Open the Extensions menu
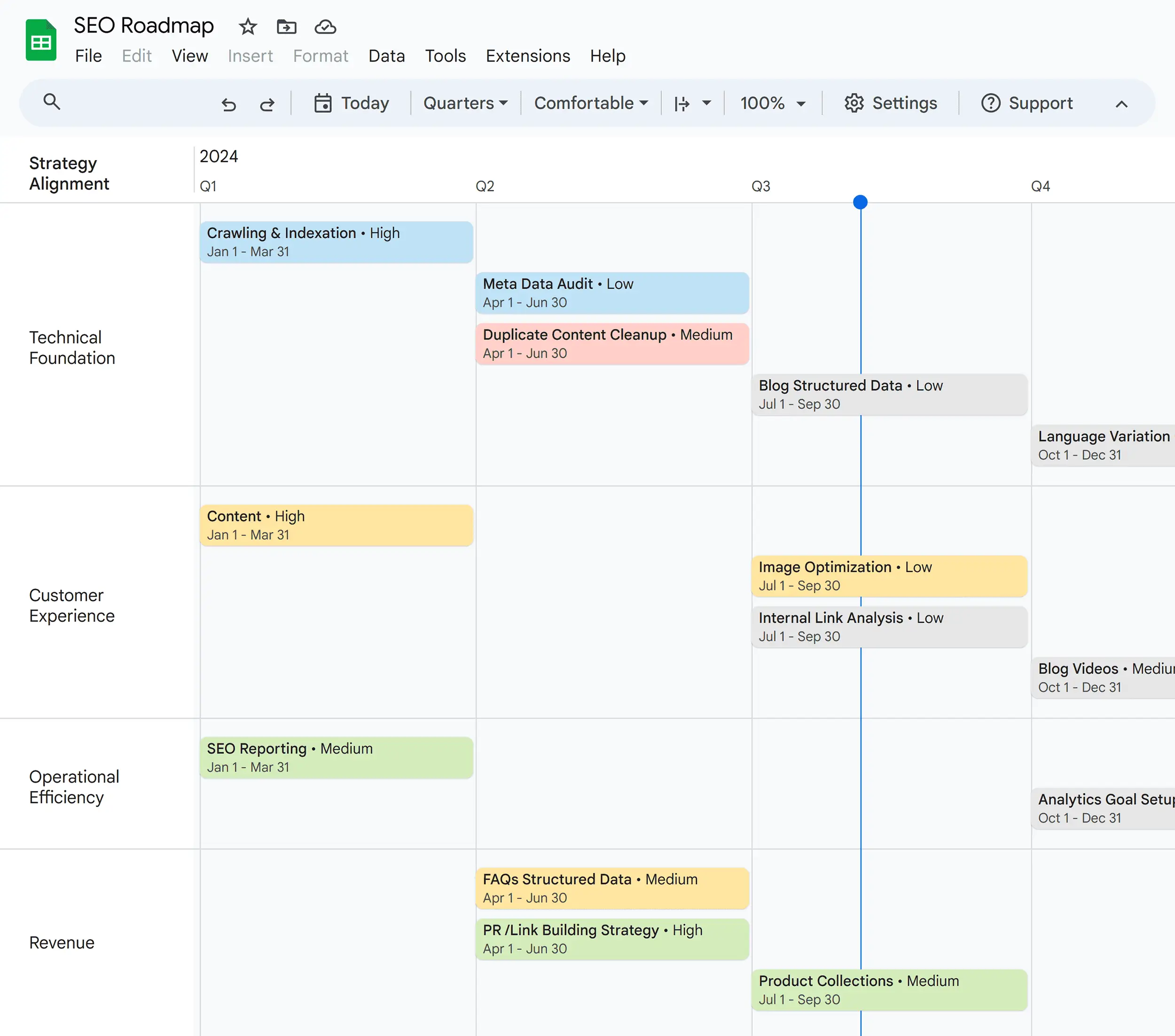Screen dimensions: 1175x1036 527,56
